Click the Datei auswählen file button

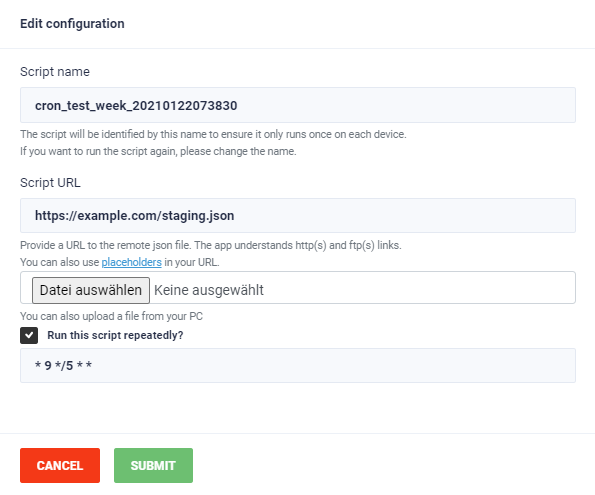click(91, 290)
